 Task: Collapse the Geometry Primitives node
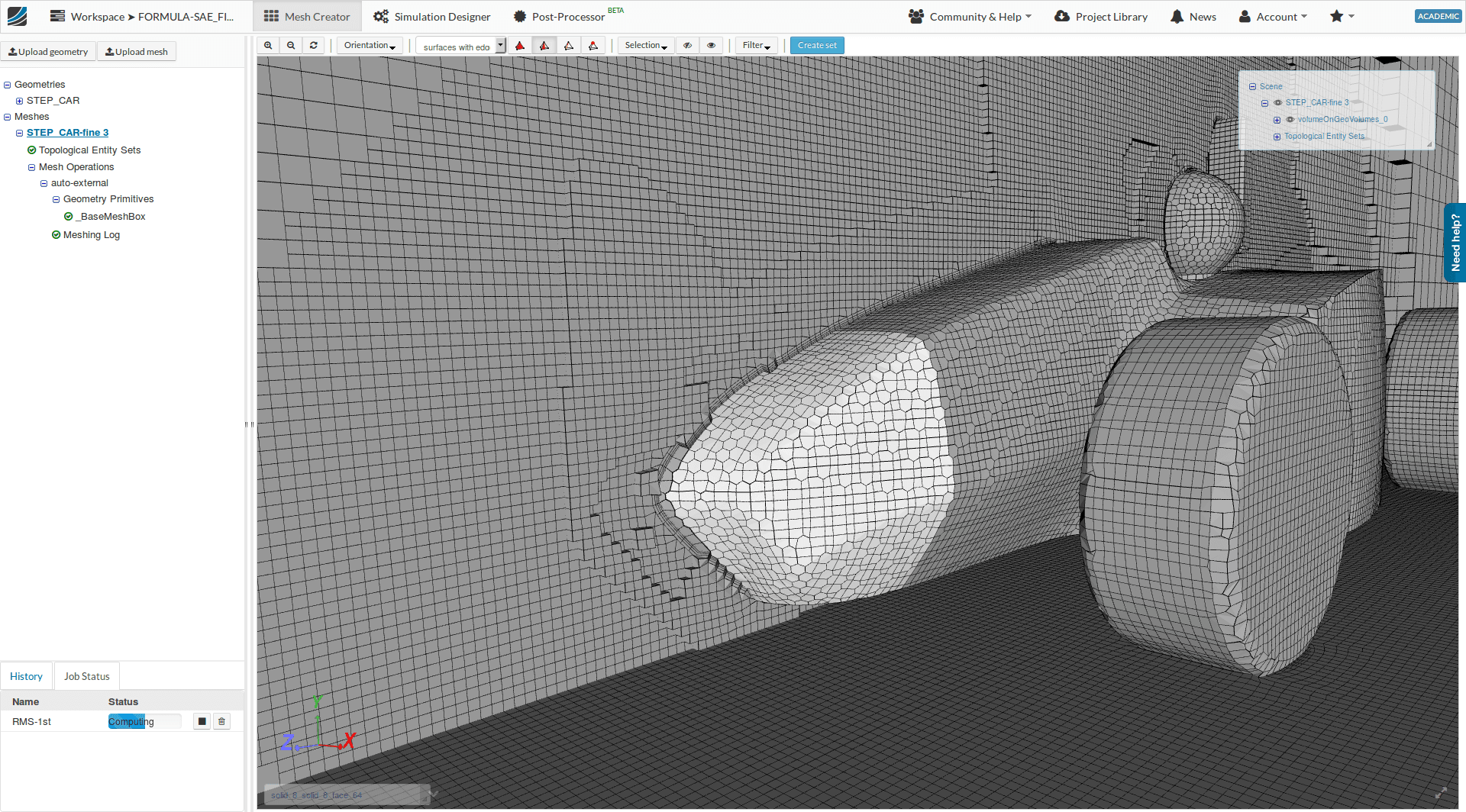point(57,200)
